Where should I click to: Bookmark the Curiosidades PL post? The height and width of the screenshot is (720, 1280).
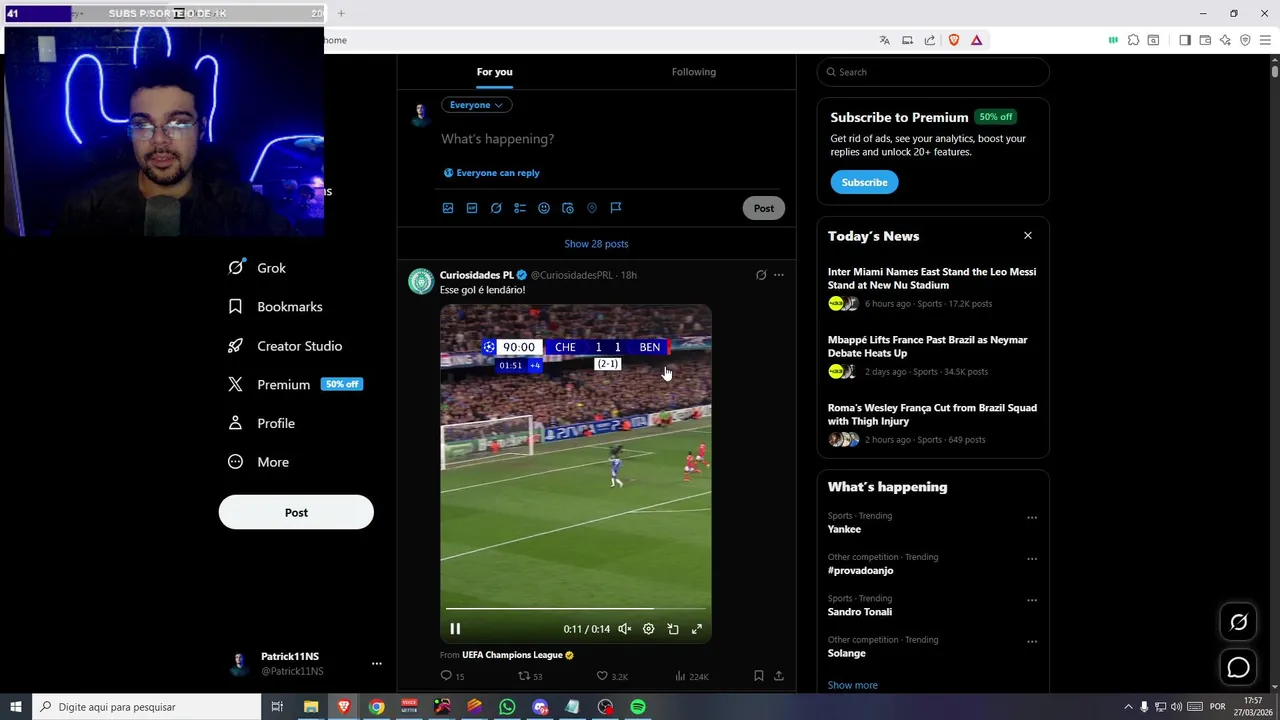(x=759, y=676)
